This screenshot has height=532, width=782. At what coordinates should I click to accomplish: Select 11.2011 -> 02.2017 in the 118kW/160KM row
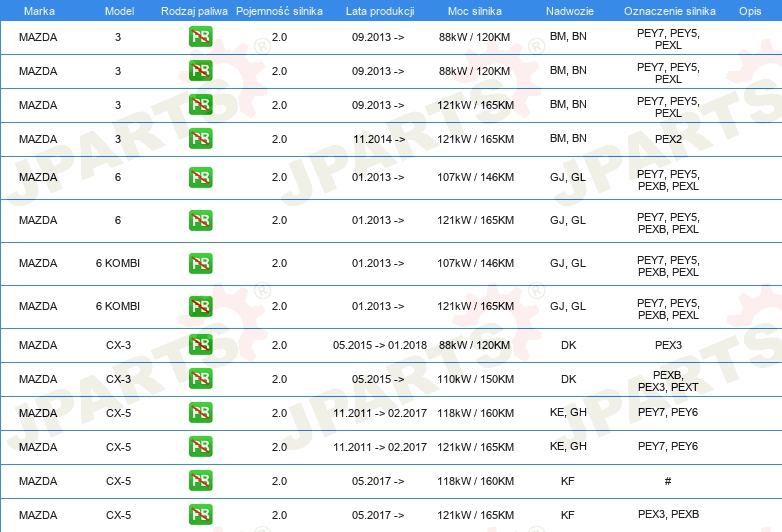click(380, 413)
